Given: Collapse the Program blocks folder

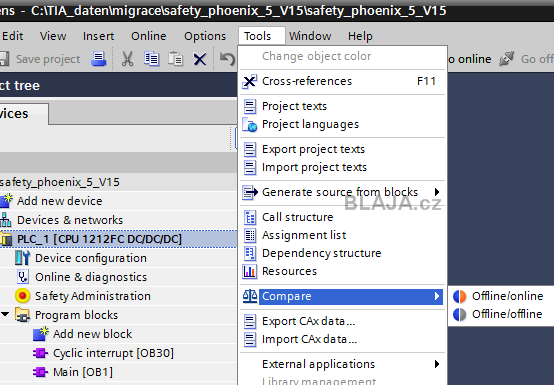Looking at the screenshot, I should (5, 314).
